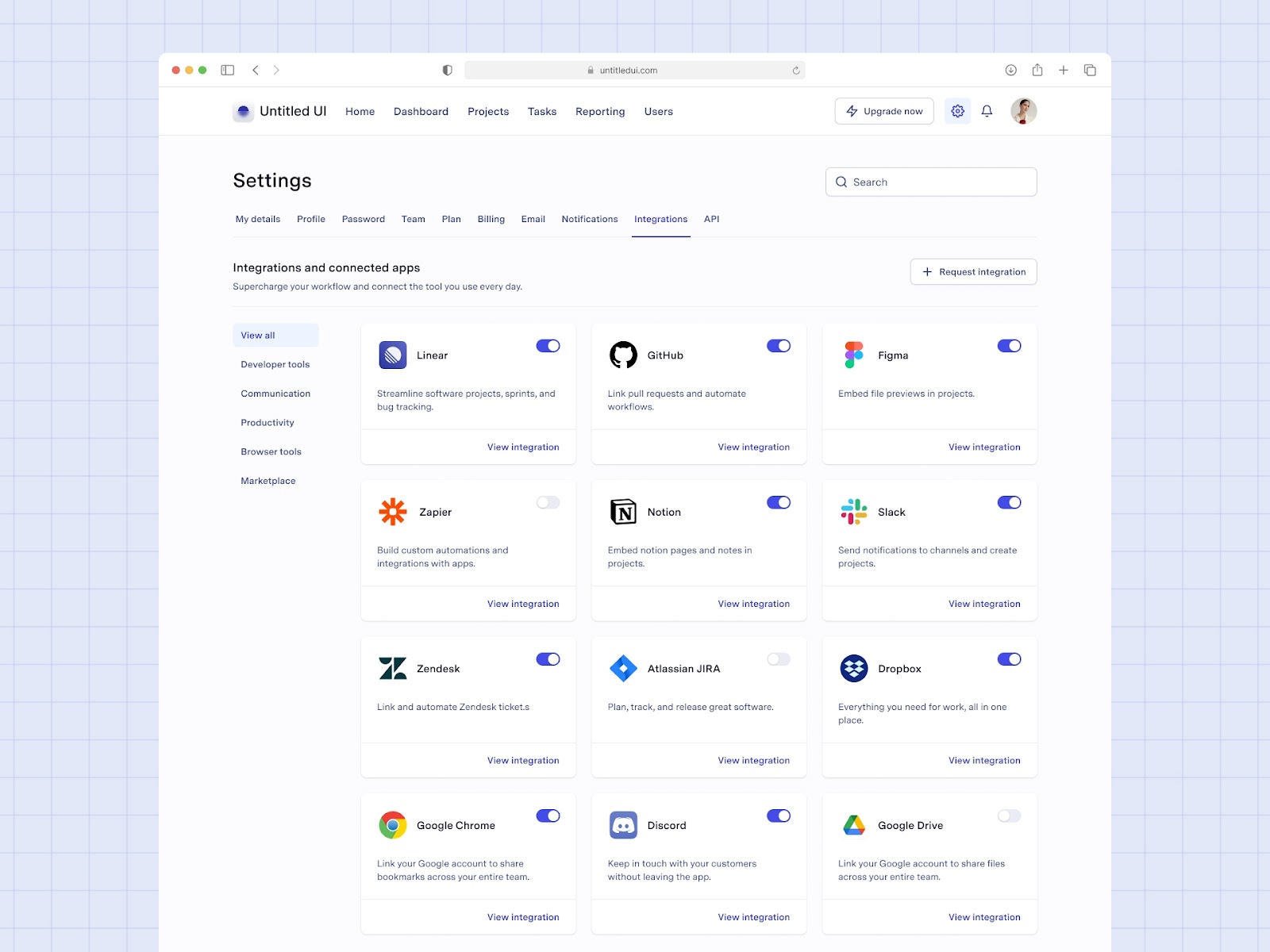This screenshot has height=952, width=1270.
Task: Click the settings Search field
Action: [x=931, y=182]
